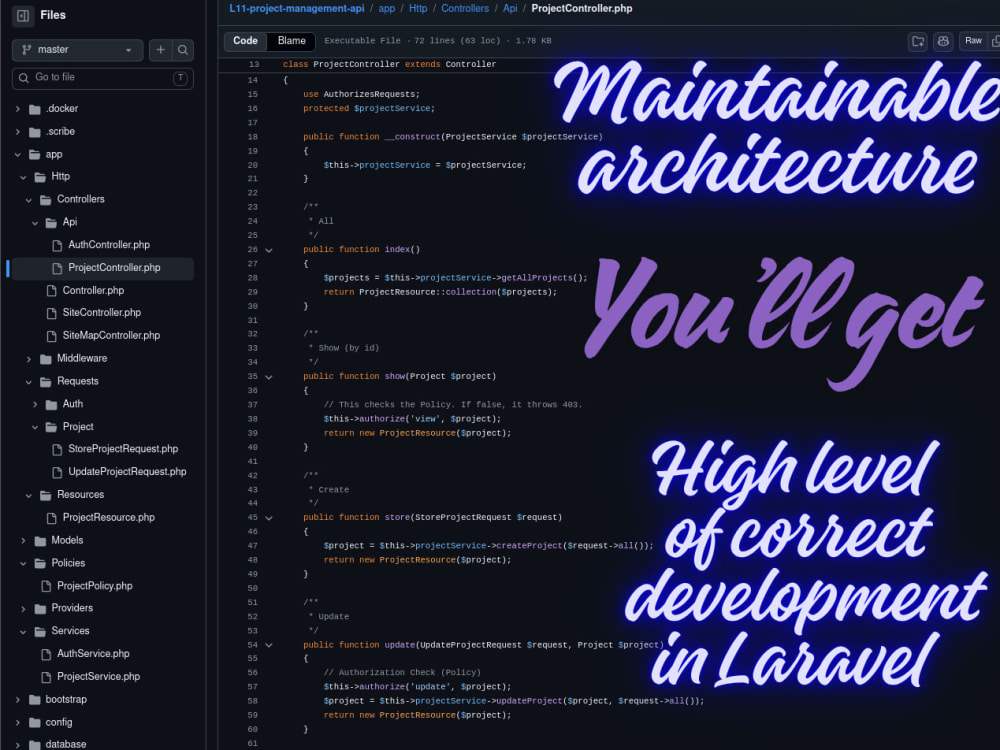Screen dimensions: 1000x750
Task: Expand the Auth folder chevron
Action: click(35, 404)
